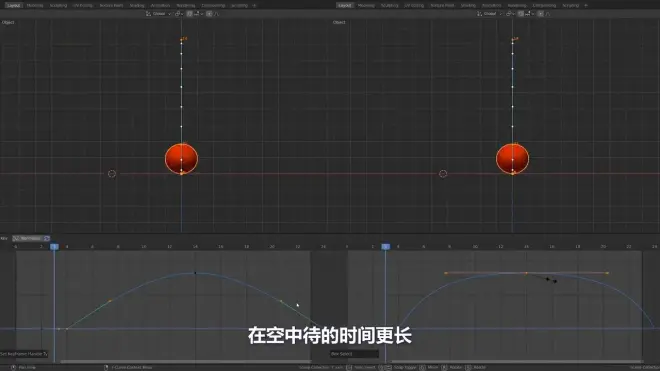Select left handle of left curve's peak

(110, 301)
